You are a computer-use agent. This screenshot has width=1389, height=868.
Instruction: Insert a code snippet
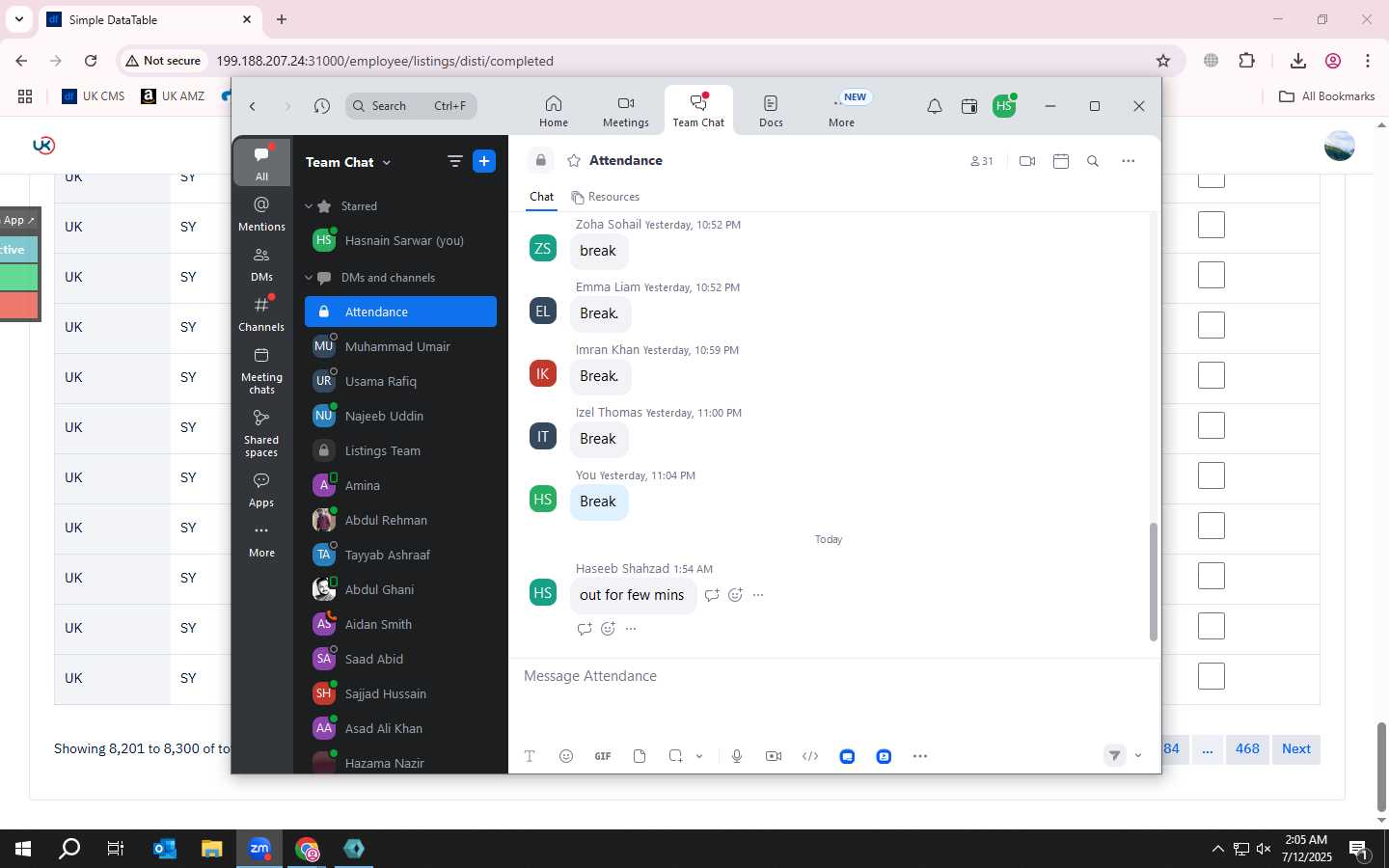click(810, 756)
